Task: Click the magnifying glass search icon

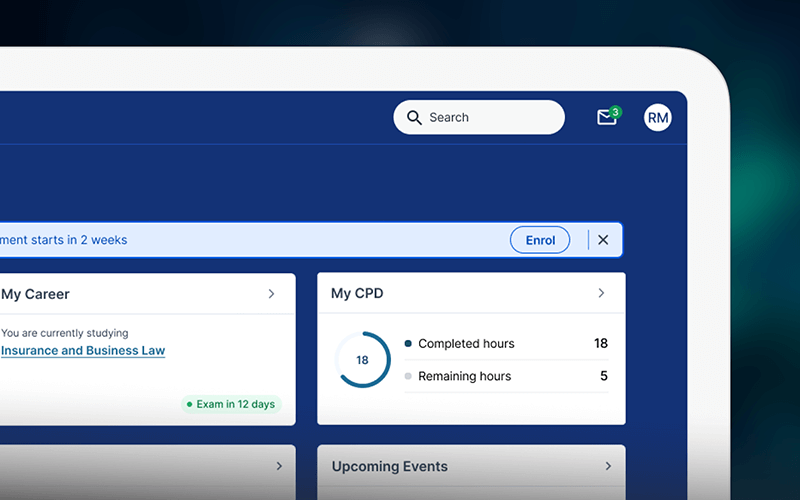Action: (x=414, y=117)
